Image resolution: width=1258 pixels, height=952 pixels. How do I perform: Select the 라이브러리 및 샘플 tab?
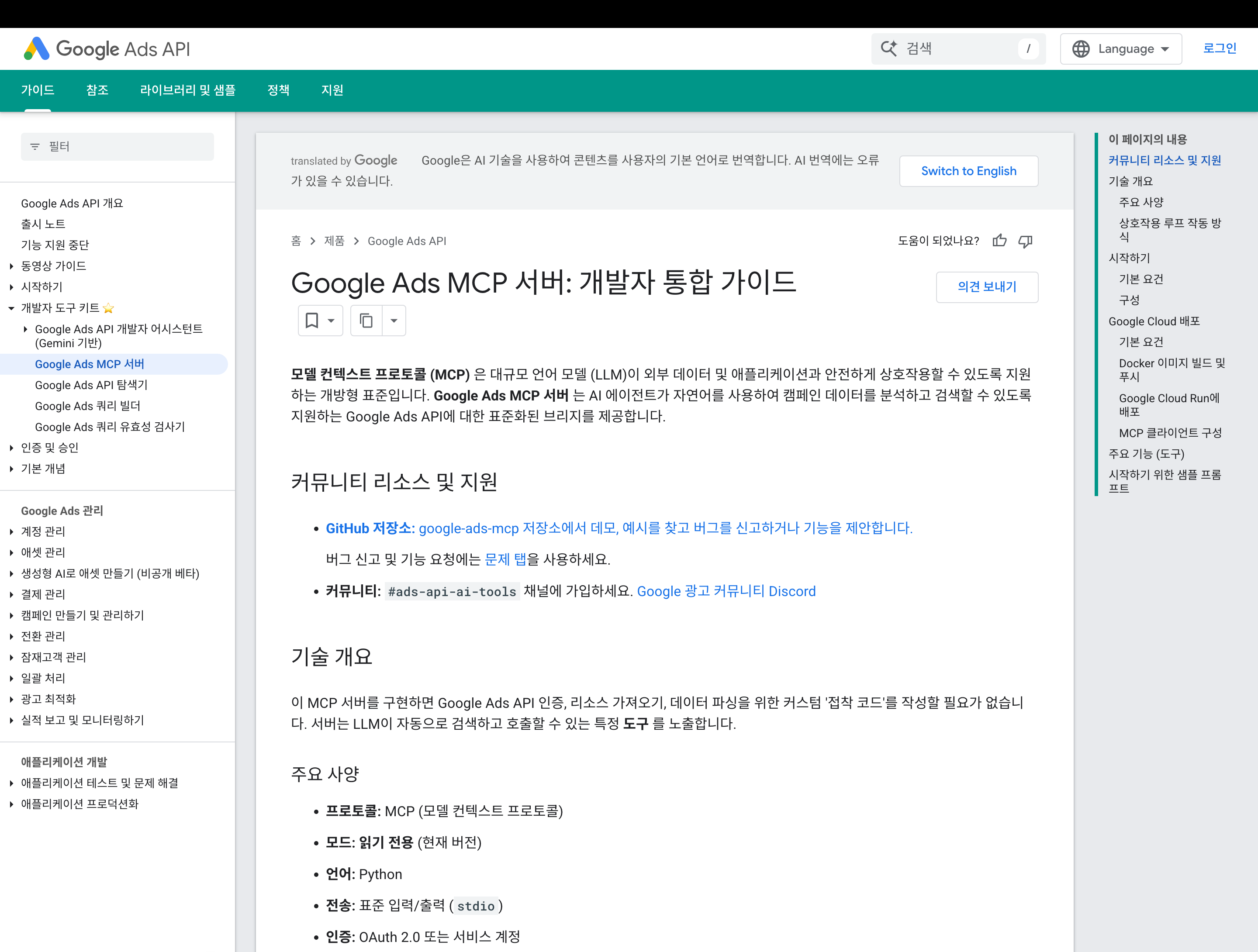[x=188, y=90]
